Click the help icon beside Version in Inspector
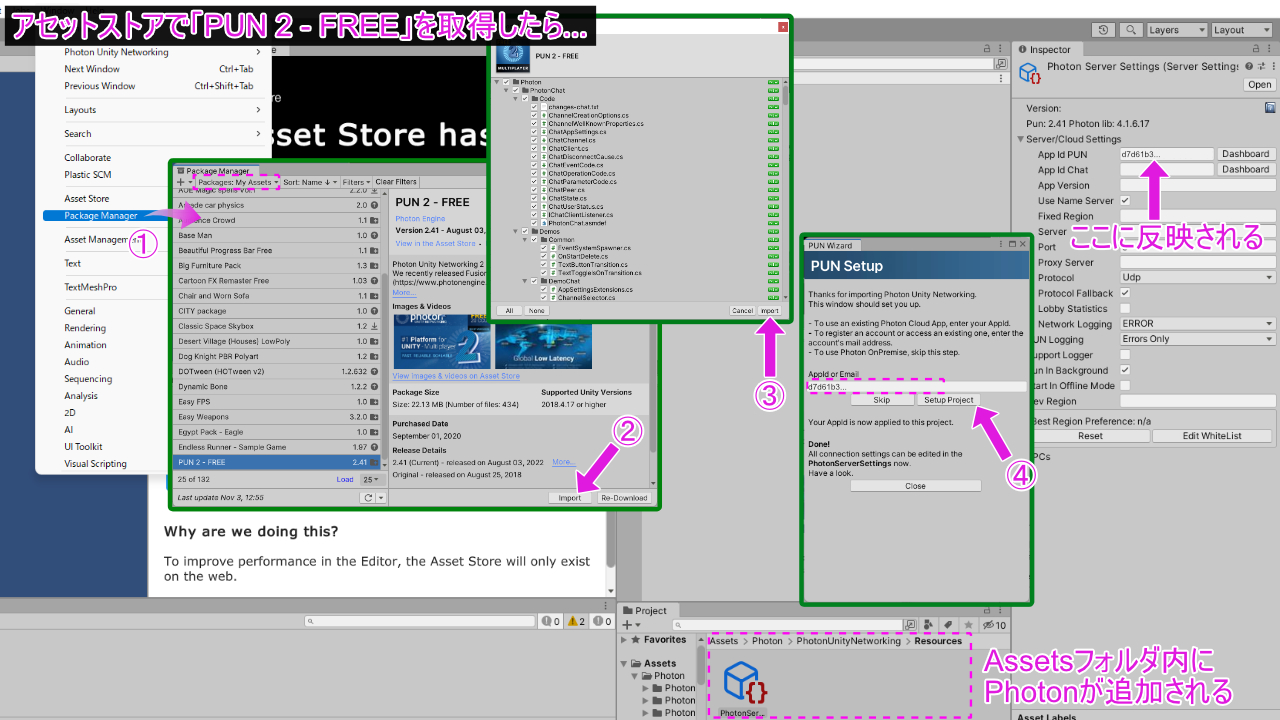This screenshot has width=1280, height=720. [1270, 107]
